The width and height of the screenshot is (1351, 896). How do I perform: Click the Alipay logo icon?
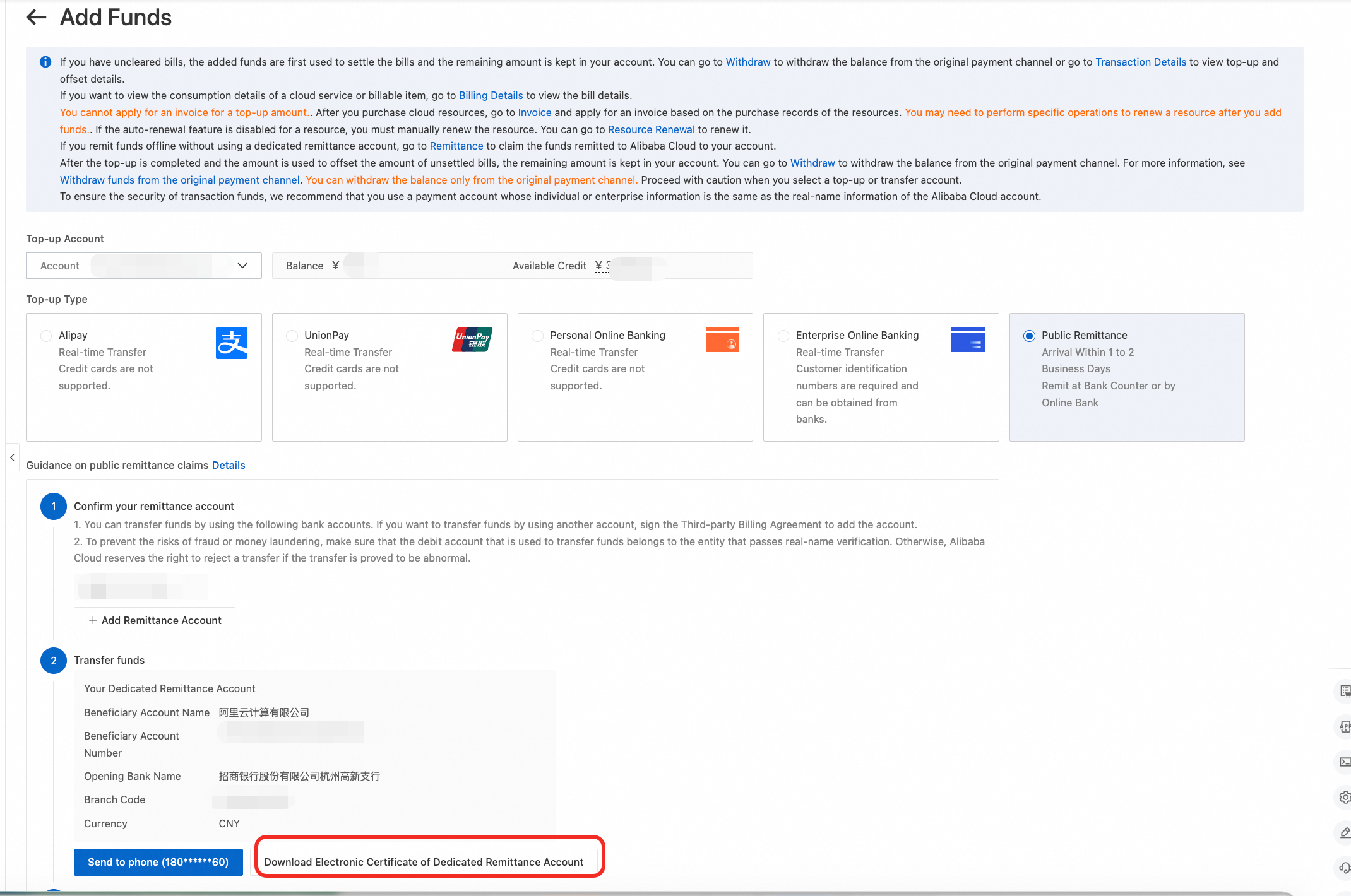[x=232, y=343]
